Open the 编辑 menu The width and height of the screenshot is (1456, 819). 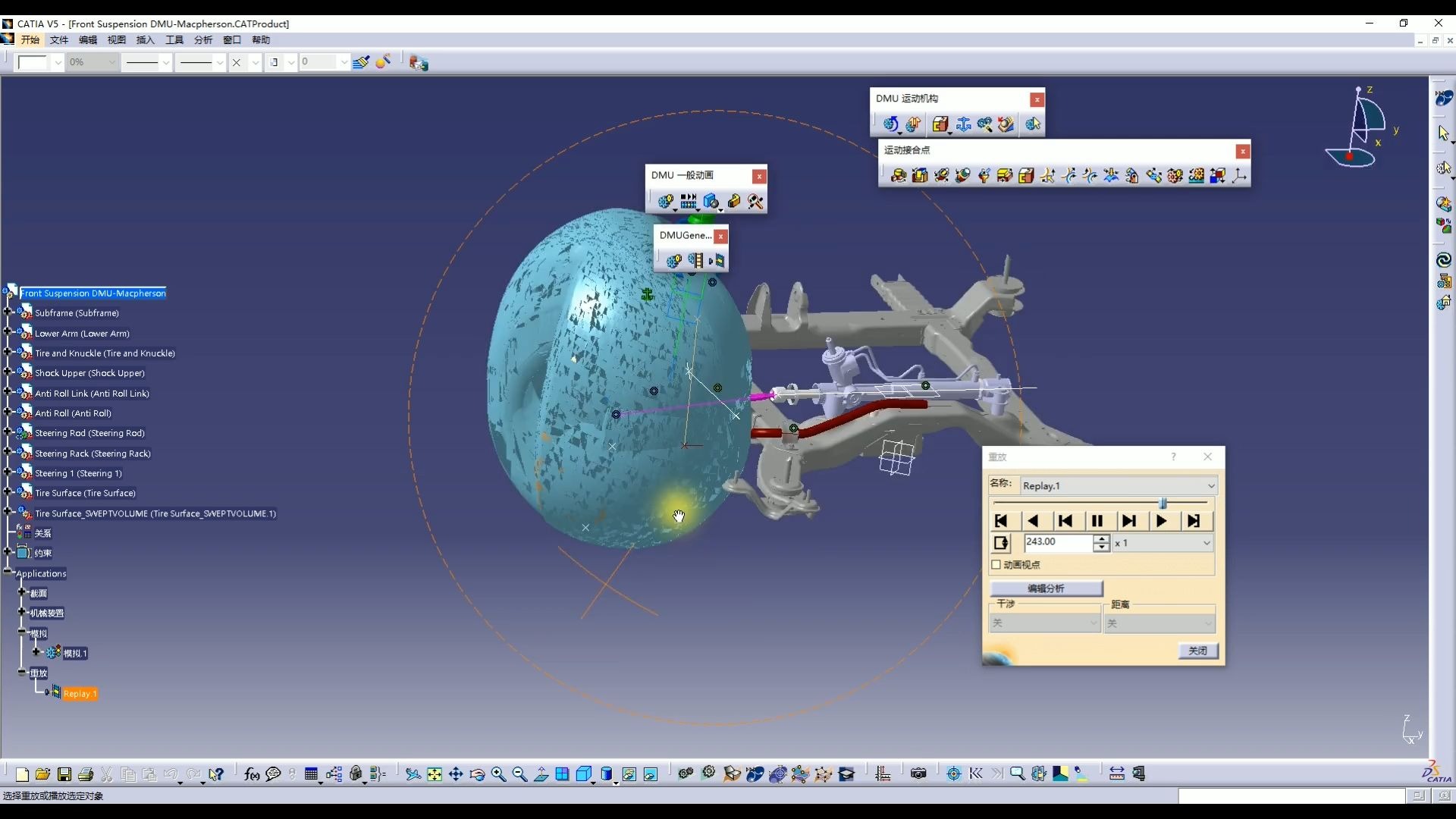coord(88,40)
